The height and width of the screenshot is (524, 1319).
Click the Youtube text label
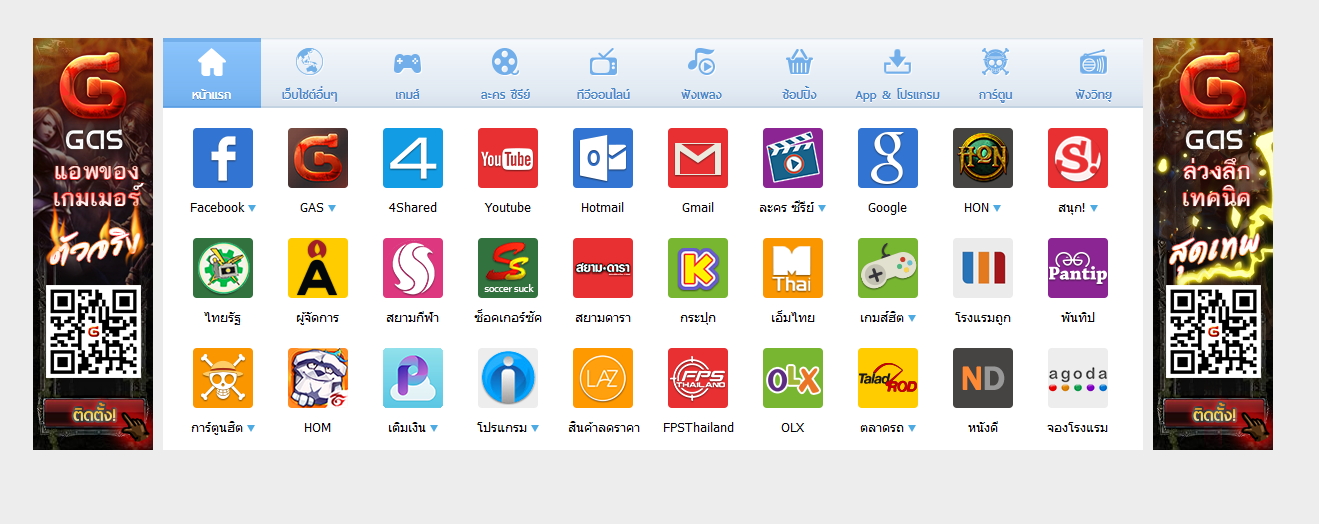click(508, 208)
